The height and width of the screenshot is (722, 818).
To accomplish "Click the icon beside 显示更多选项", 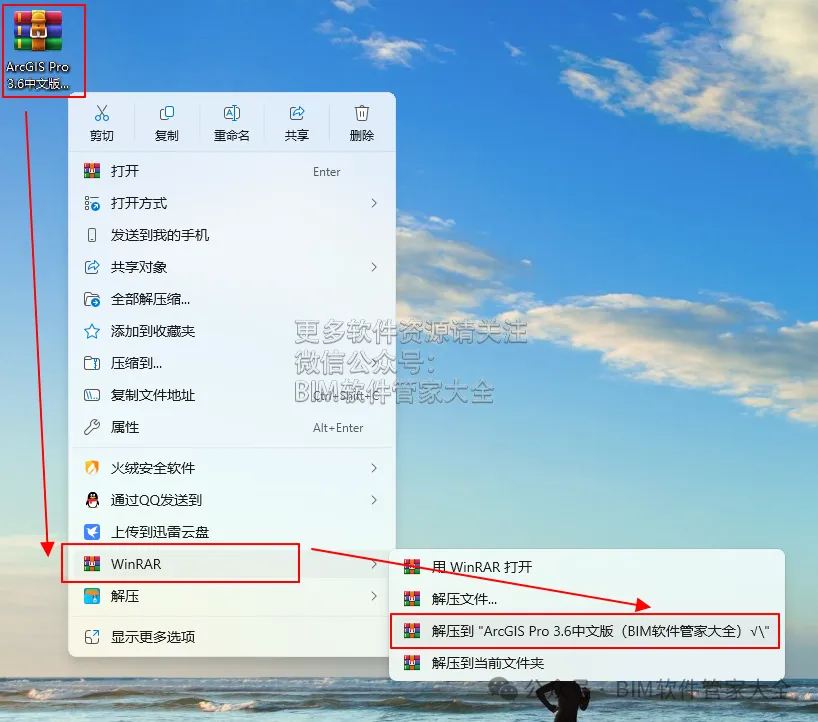I will pos(92,637).
